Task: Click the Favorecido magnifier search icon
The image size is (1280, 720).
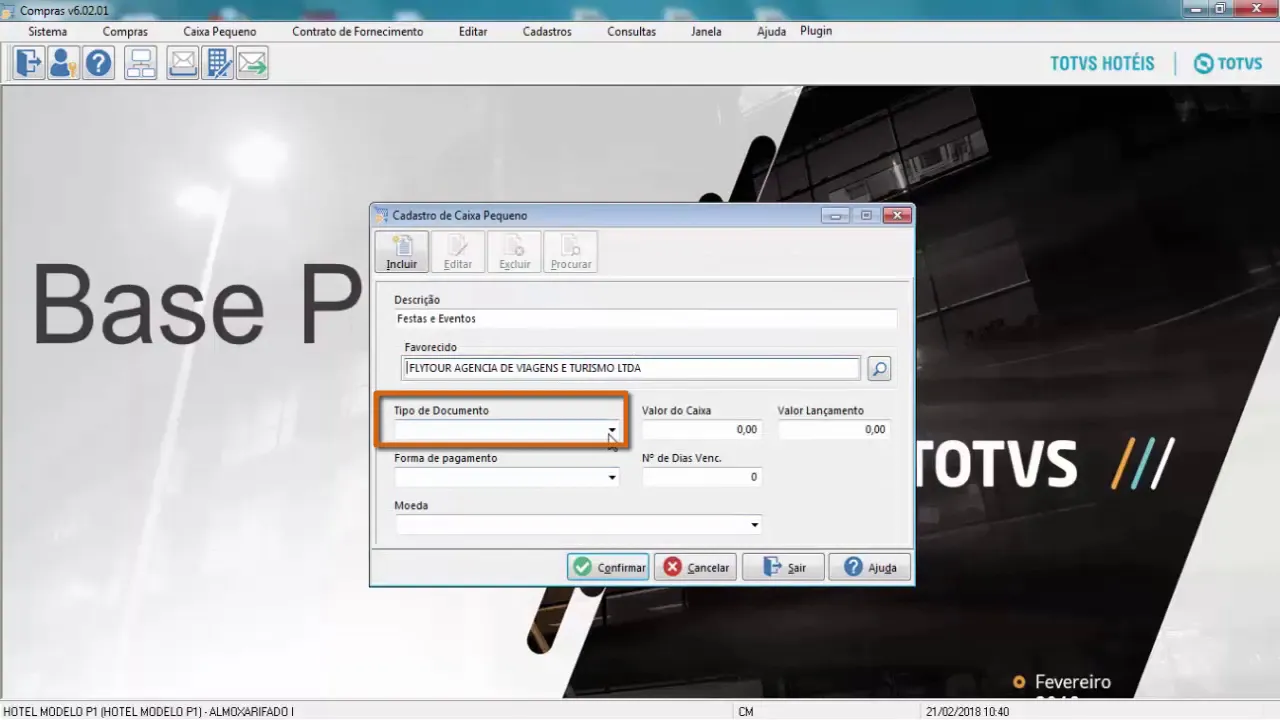Action: pyautogui.click(x=879, y=369)
